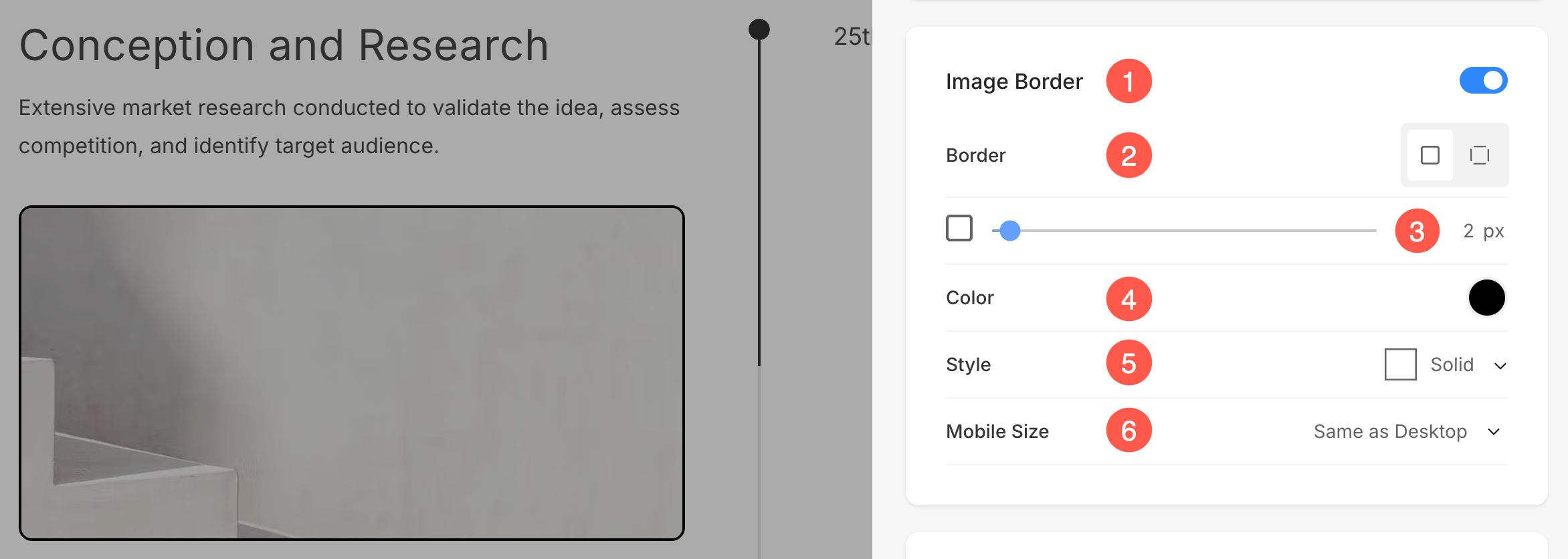
Task: Click the border width slider handle
Action: click(x=1009, y=231)
